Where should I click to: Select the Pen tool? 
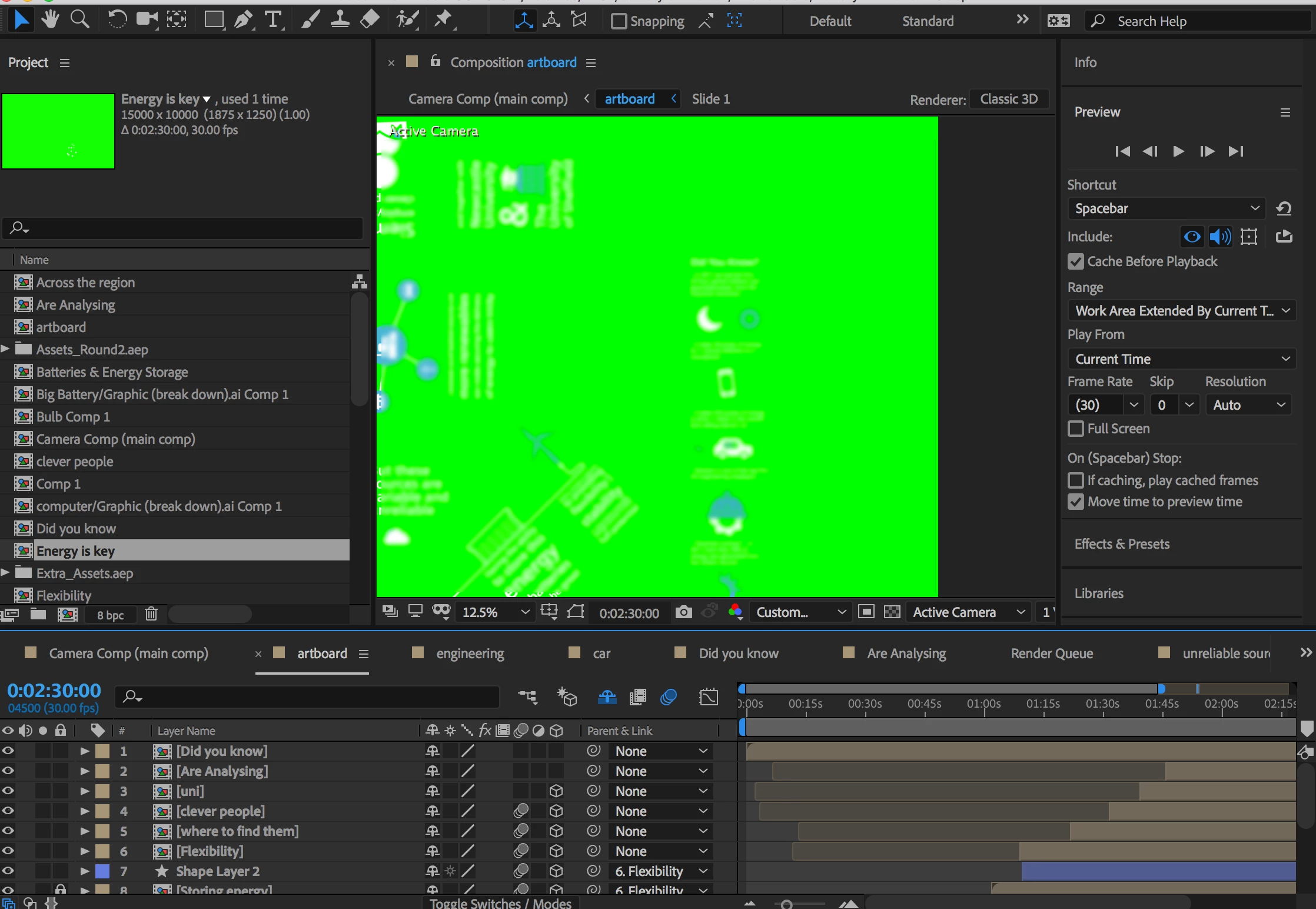coord(243,20)
